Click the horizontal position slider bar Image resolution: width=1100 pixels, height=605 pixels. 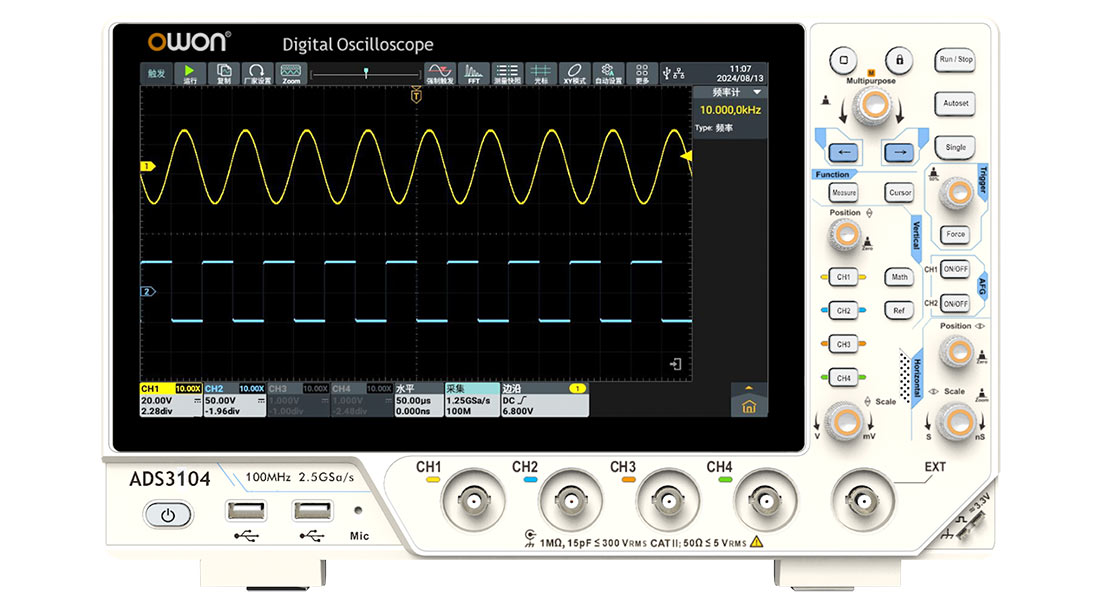point(365,74)
